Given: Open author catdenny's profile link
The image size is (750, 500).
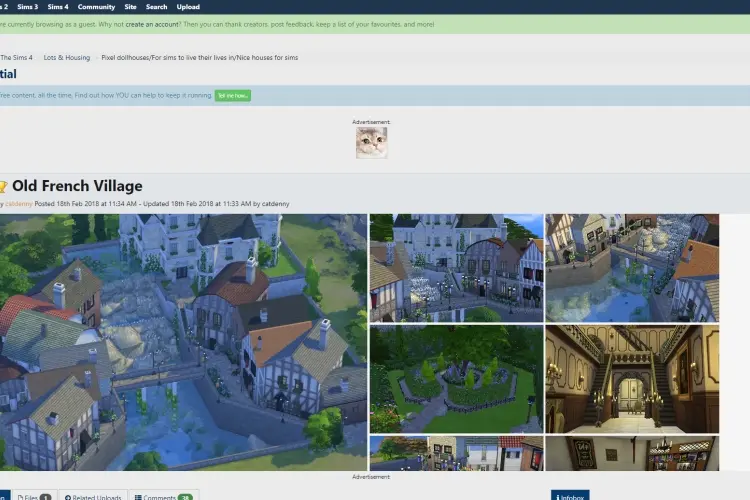Looking at the screenshot, I should pos(19,204).
